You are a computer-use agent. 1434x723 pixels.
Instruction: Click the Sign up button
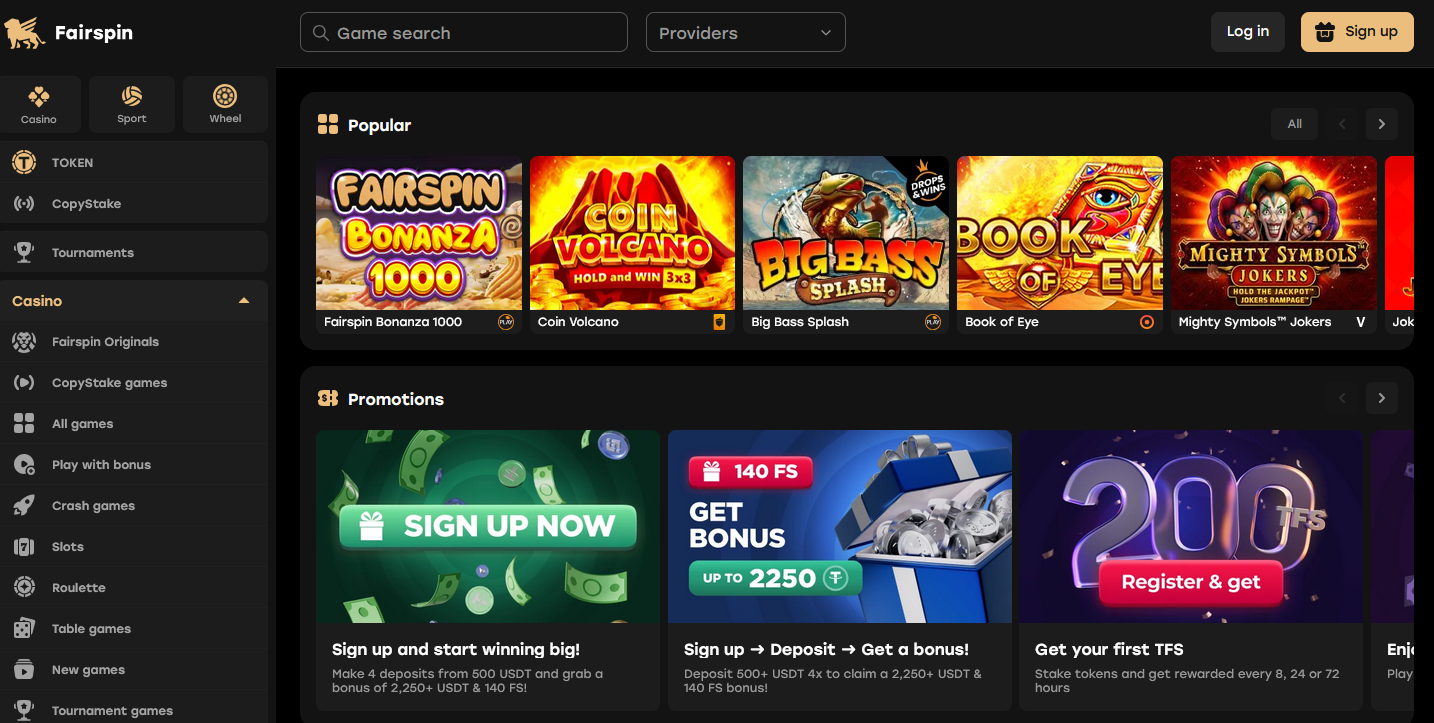coord(1357,32)
